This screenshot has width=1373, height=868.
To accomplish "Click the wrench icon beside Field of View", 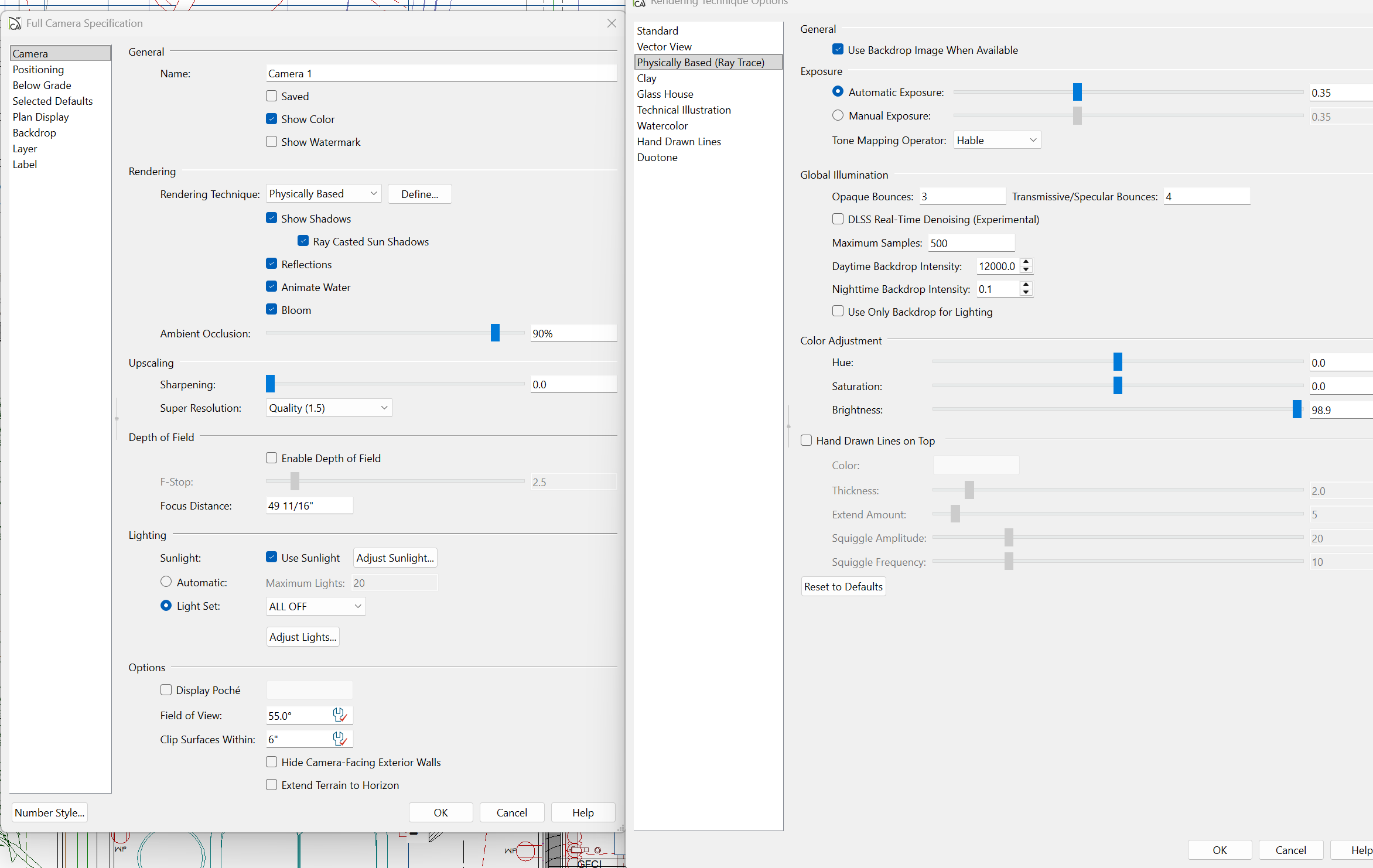I will 340,715.
